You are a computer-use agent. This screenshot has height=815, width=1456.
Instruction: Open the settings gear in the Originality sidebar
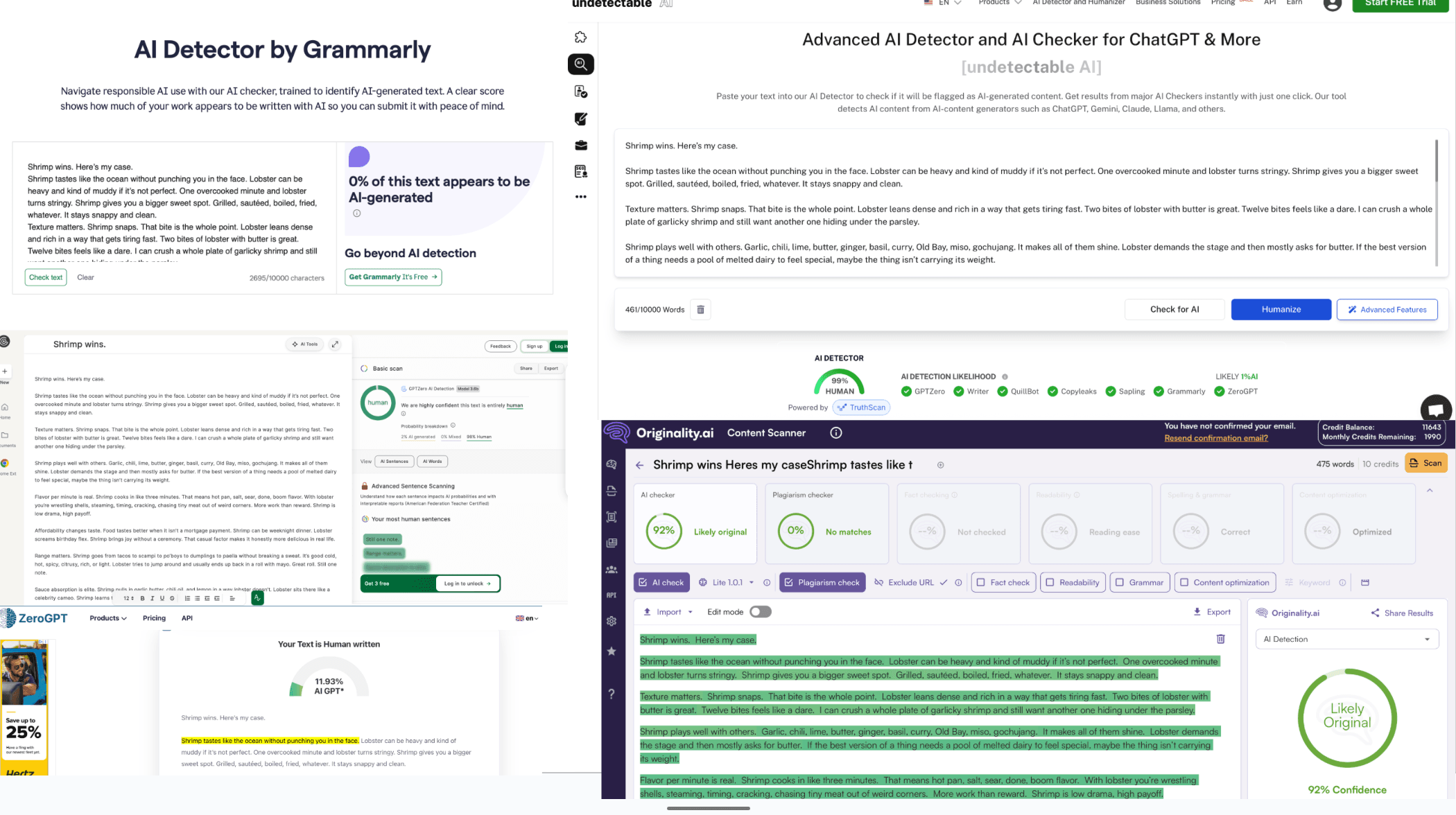[x=612, y=622]
